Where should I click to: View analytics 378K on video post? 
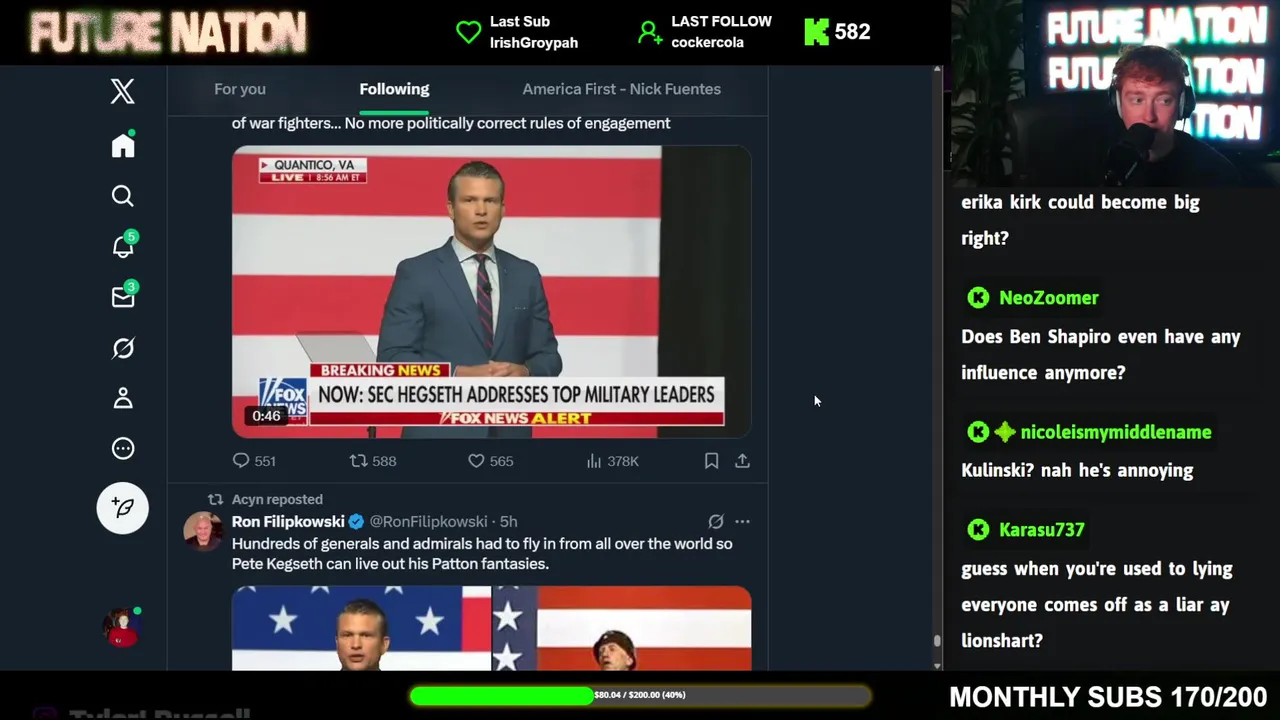click(x=612, y=461)
